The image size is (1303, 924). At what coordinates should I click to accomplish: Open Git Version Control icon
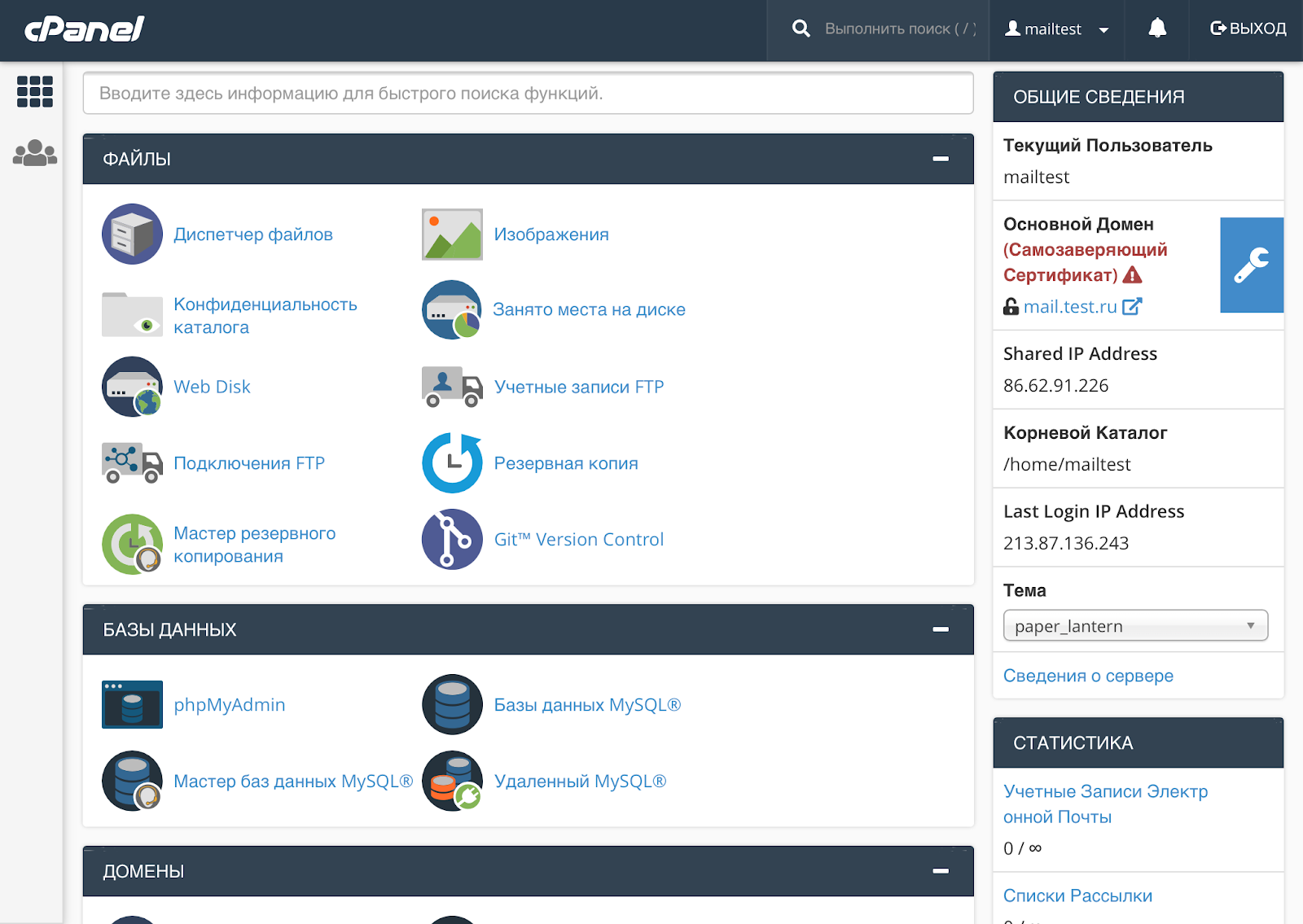tap(452, 539)
